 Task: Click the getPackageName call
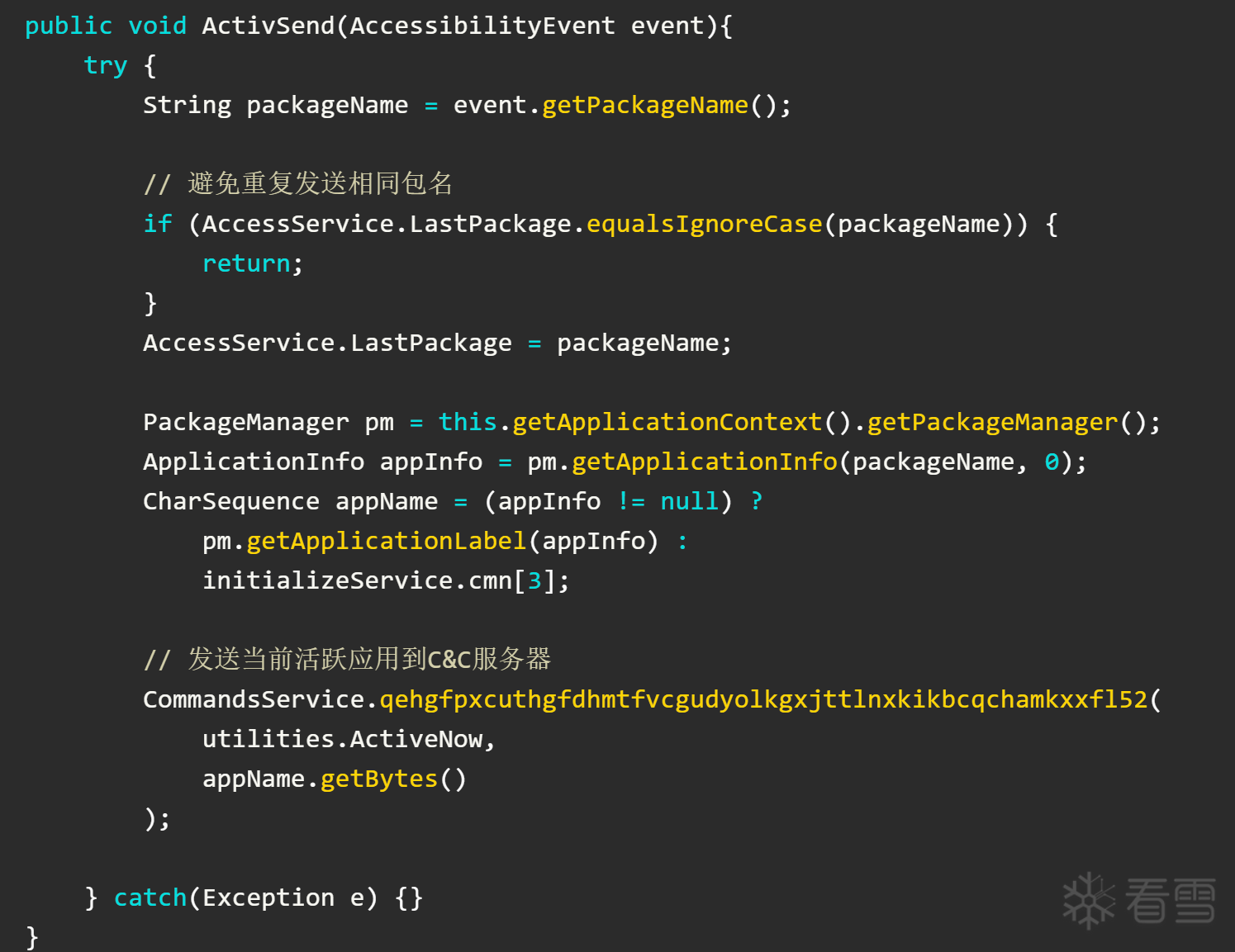tap(645, 105)
